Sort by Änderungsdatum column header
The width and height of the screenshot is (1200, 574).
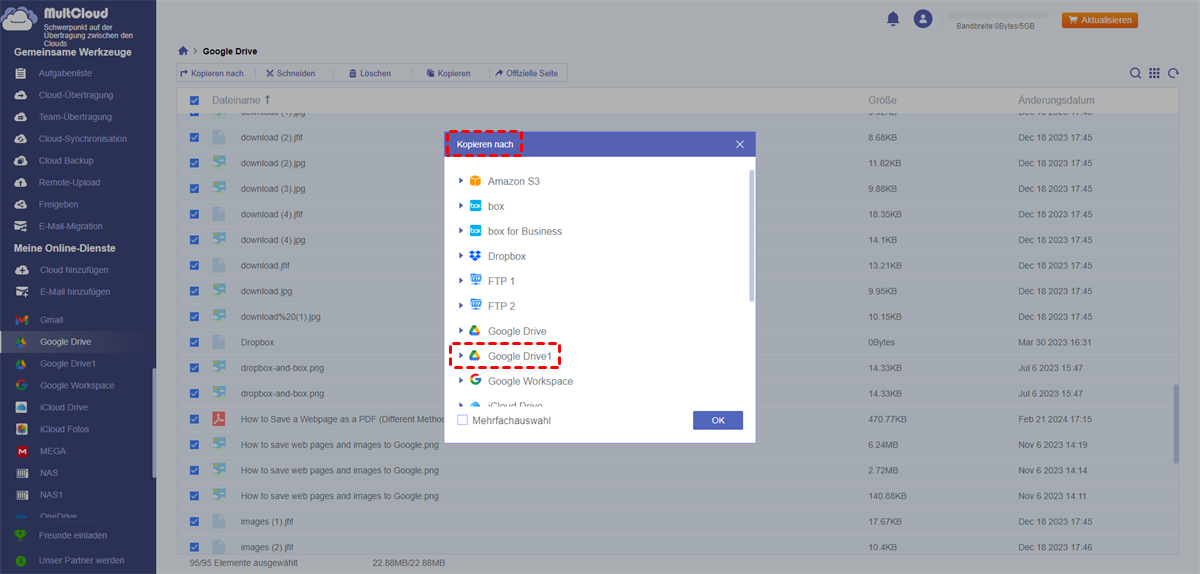pyautogui.click(x=1056, y=101)
